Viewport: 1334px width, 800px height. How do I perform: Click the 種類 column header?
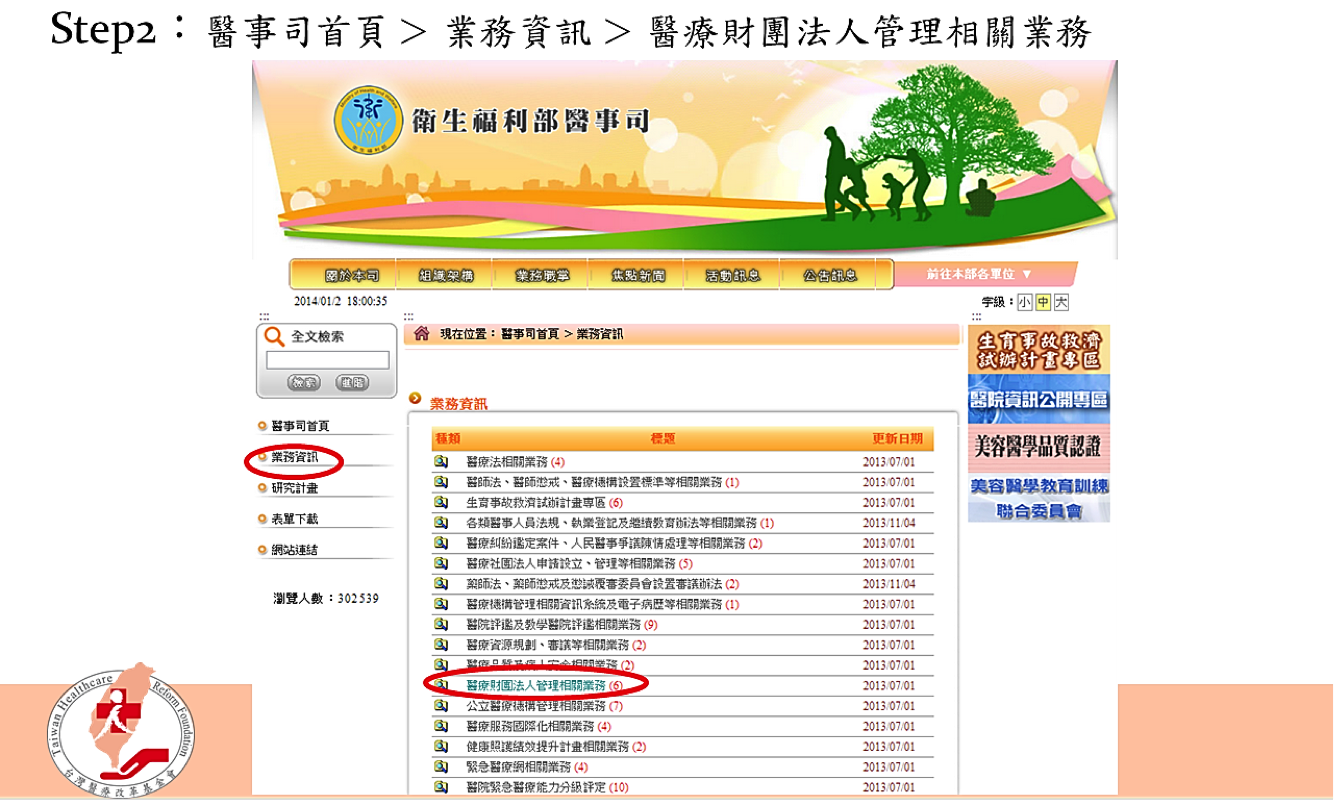[x=448, y=439]
